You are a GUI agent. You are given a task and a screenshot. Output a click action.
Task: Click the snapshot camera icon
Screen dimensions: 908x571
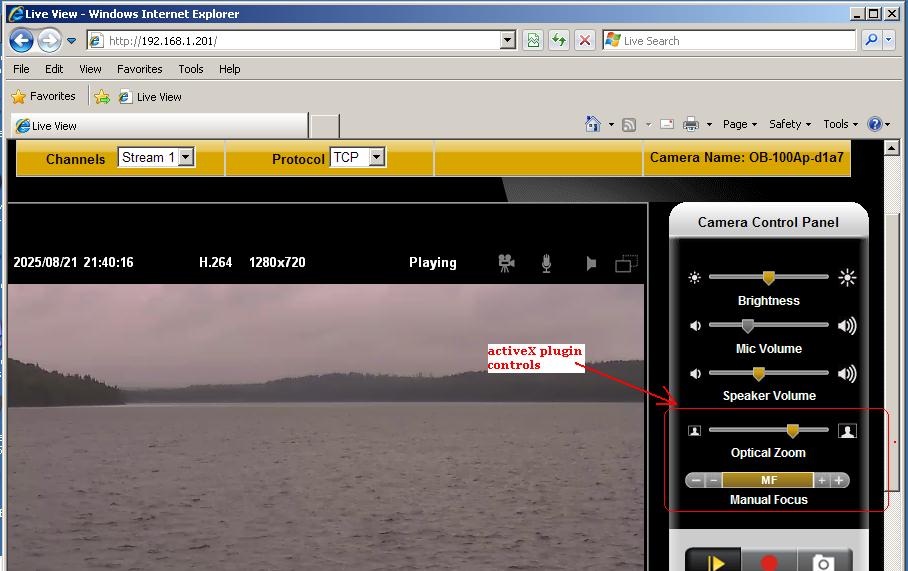click(822, 563)
